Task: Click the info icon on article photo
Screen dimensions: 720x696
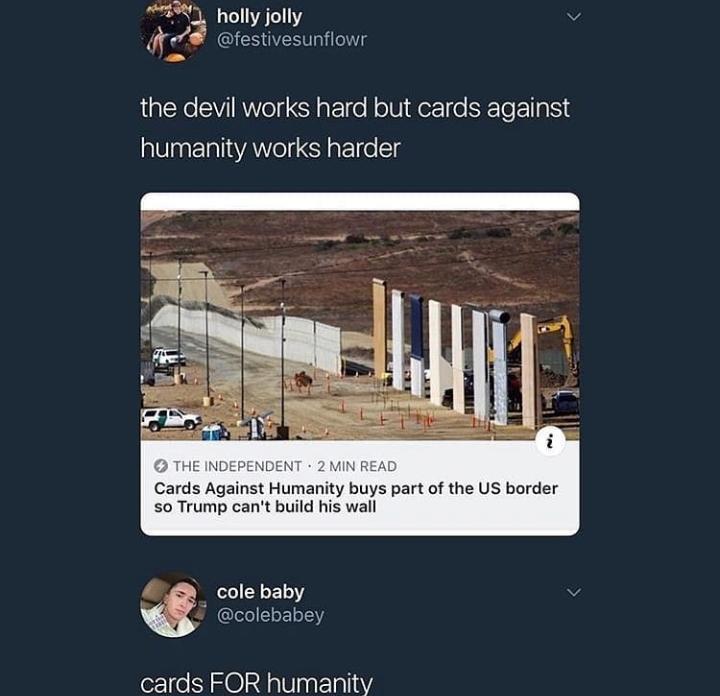Action: coord(550,441)
